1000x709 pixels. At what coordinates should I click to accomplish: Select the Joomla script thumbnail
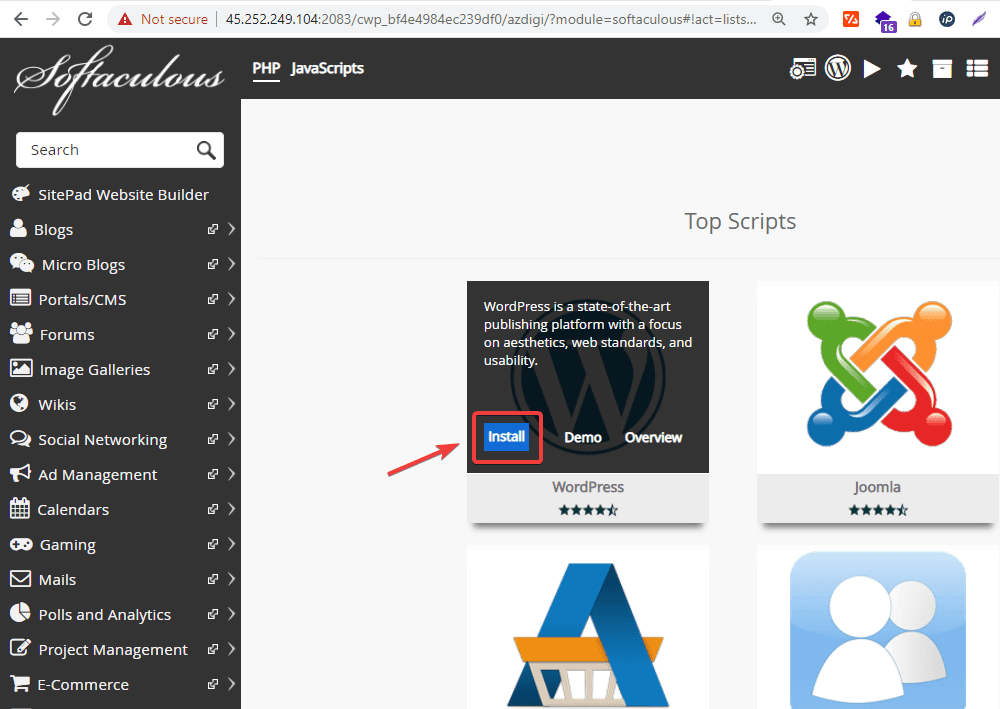877,375
